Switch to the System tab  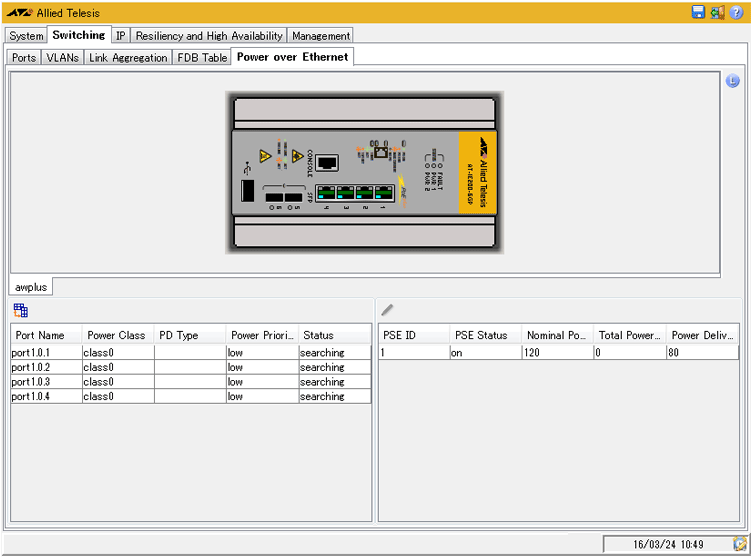(x=27, y=36)
